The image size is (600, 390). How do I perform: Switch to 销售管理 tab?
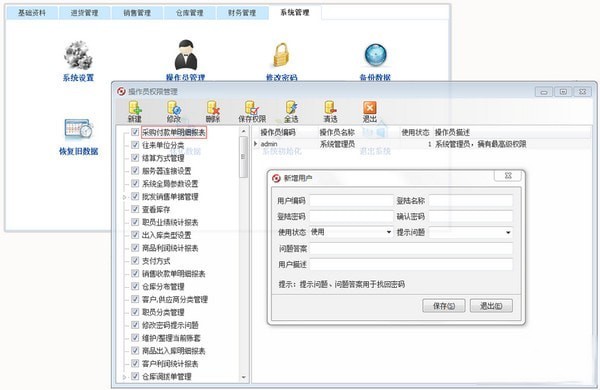tap(137, 13)
